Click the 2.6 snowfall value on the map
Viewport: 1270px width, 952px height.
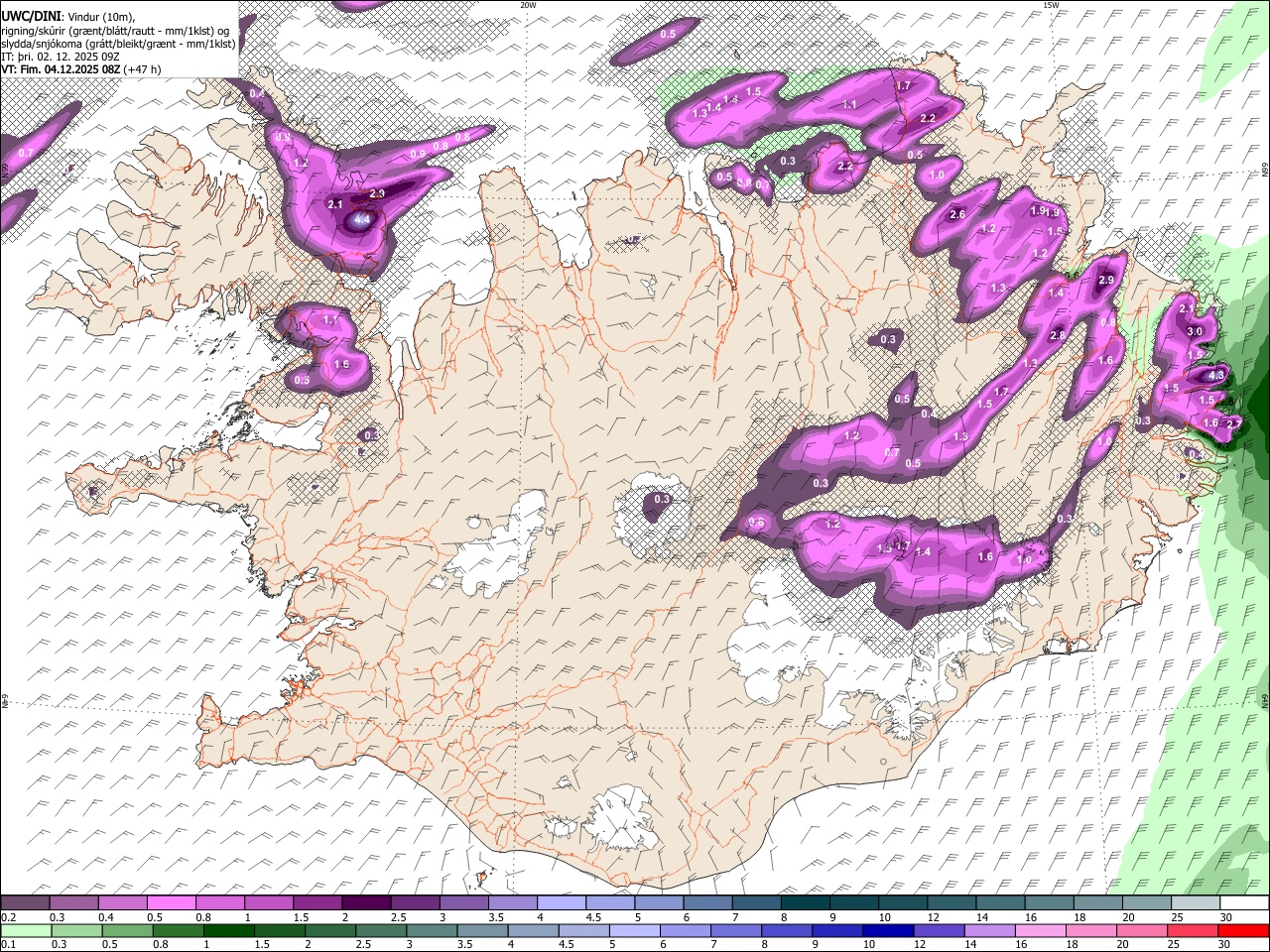coord(957,214)
